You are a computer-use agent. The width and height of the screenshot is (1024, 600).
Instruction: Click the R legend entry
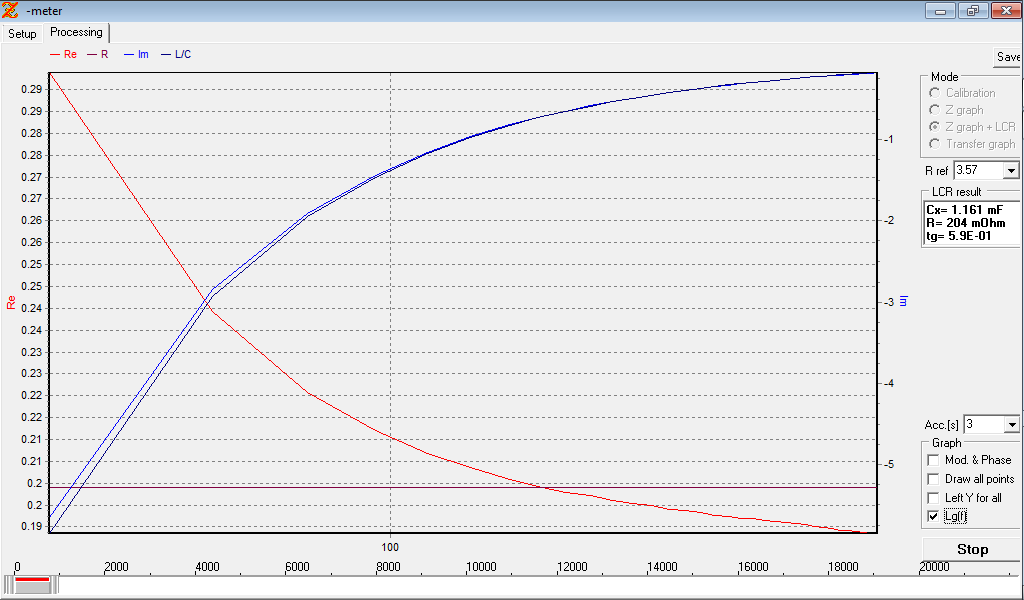98,54
